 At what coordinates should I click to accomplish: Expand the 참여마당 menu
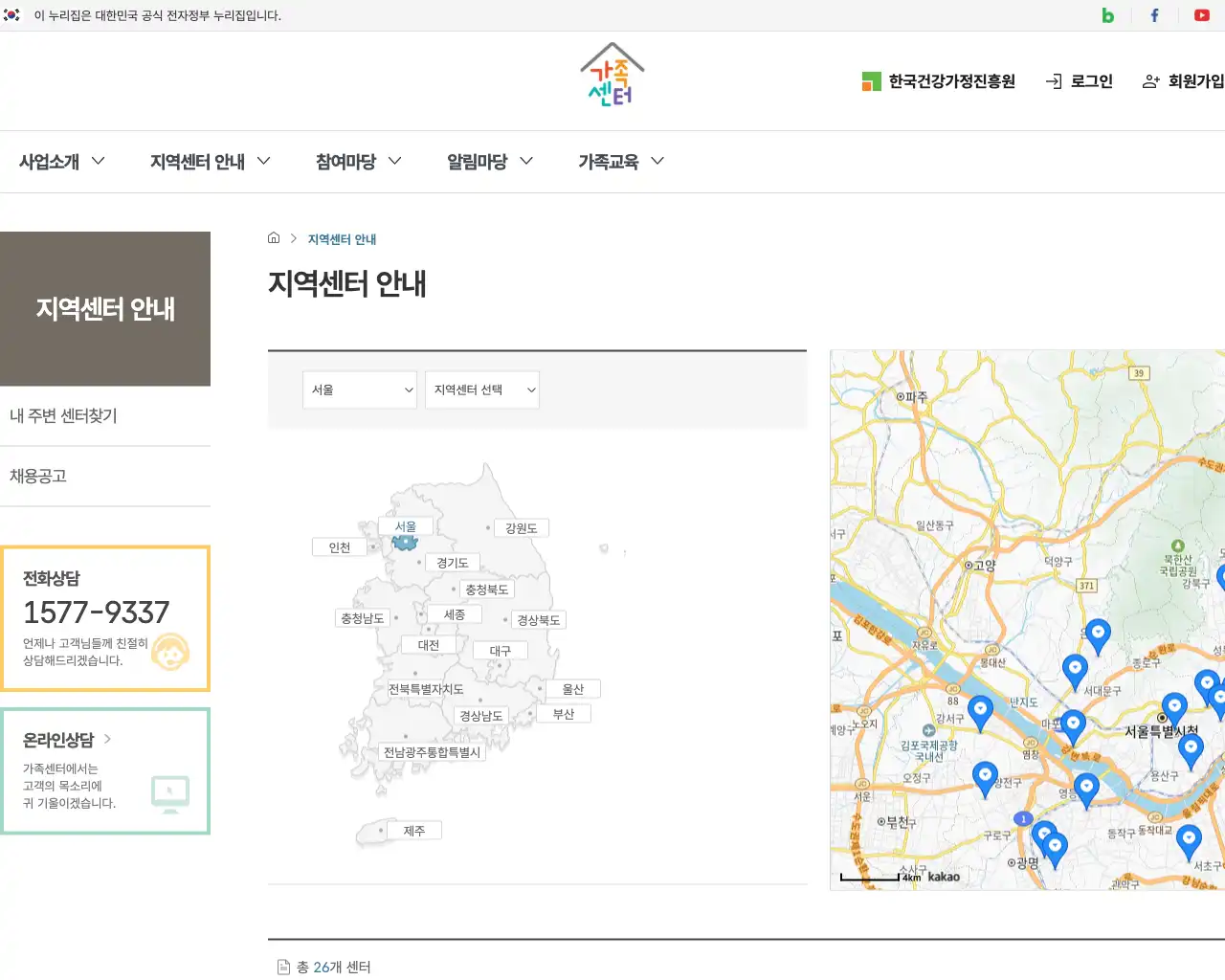click(359, 162)
